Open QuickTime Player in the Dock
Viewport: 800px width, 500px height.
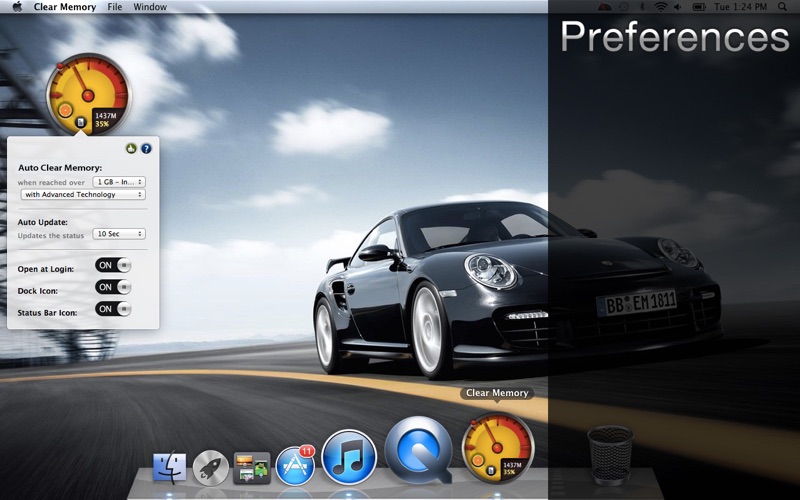(x=418, y=451)
